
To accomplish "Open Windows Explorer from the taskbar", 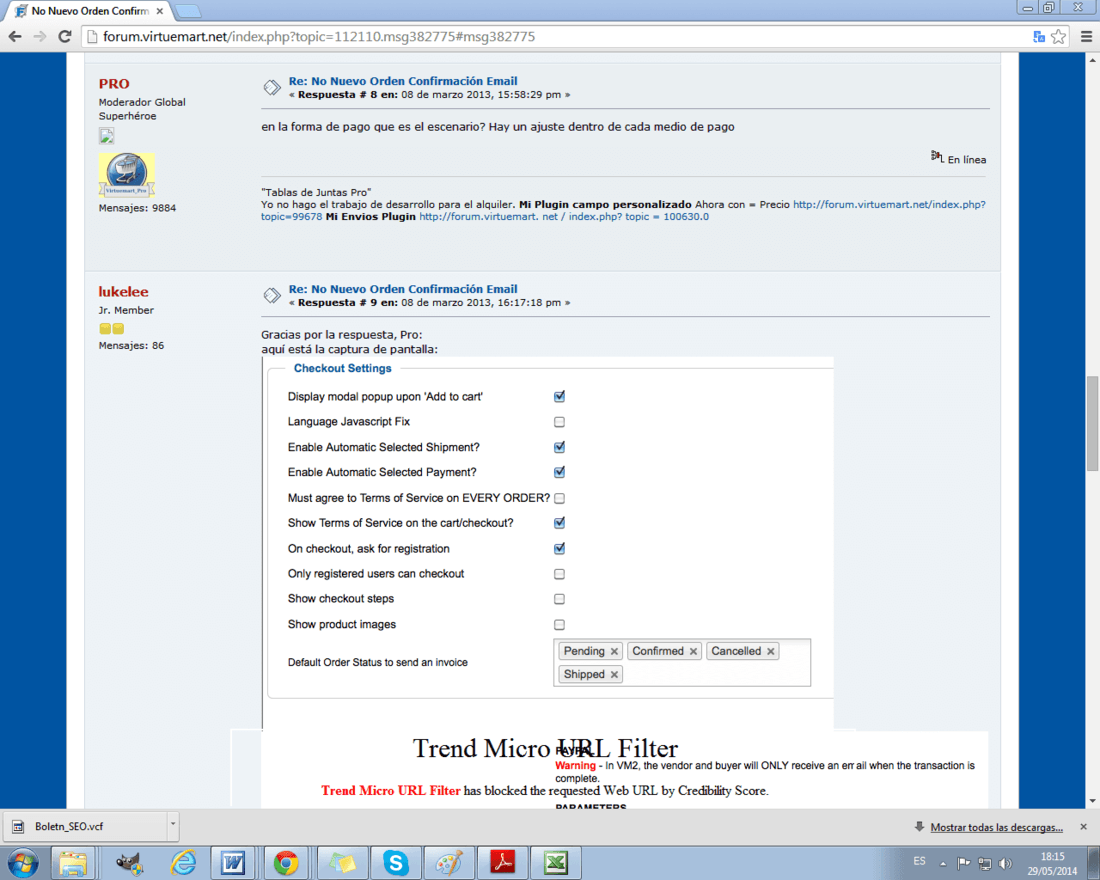I will click(73, 862).
